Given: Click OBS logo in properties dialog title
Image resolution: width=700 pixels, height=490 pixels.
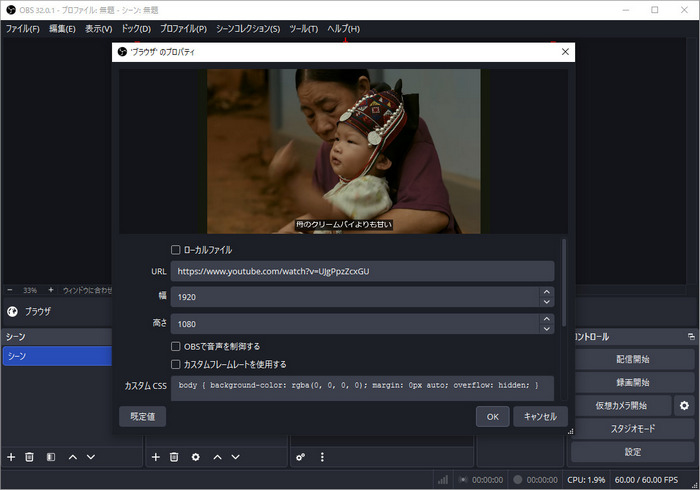Looking at the screenshot, I should pos(122,52).
